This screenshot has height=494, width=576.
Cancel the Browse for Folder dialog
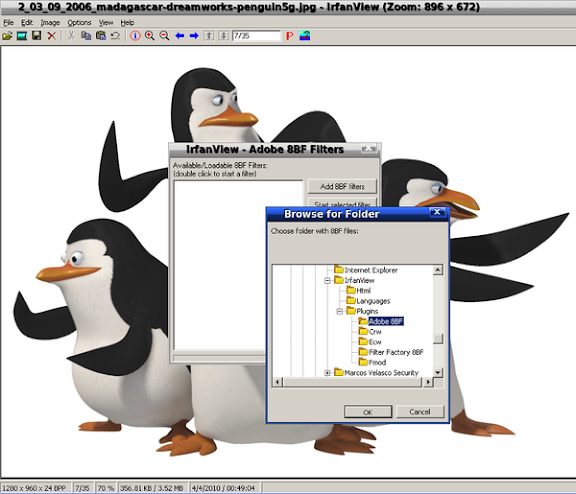pyautogui.click(x=420, y=412)
